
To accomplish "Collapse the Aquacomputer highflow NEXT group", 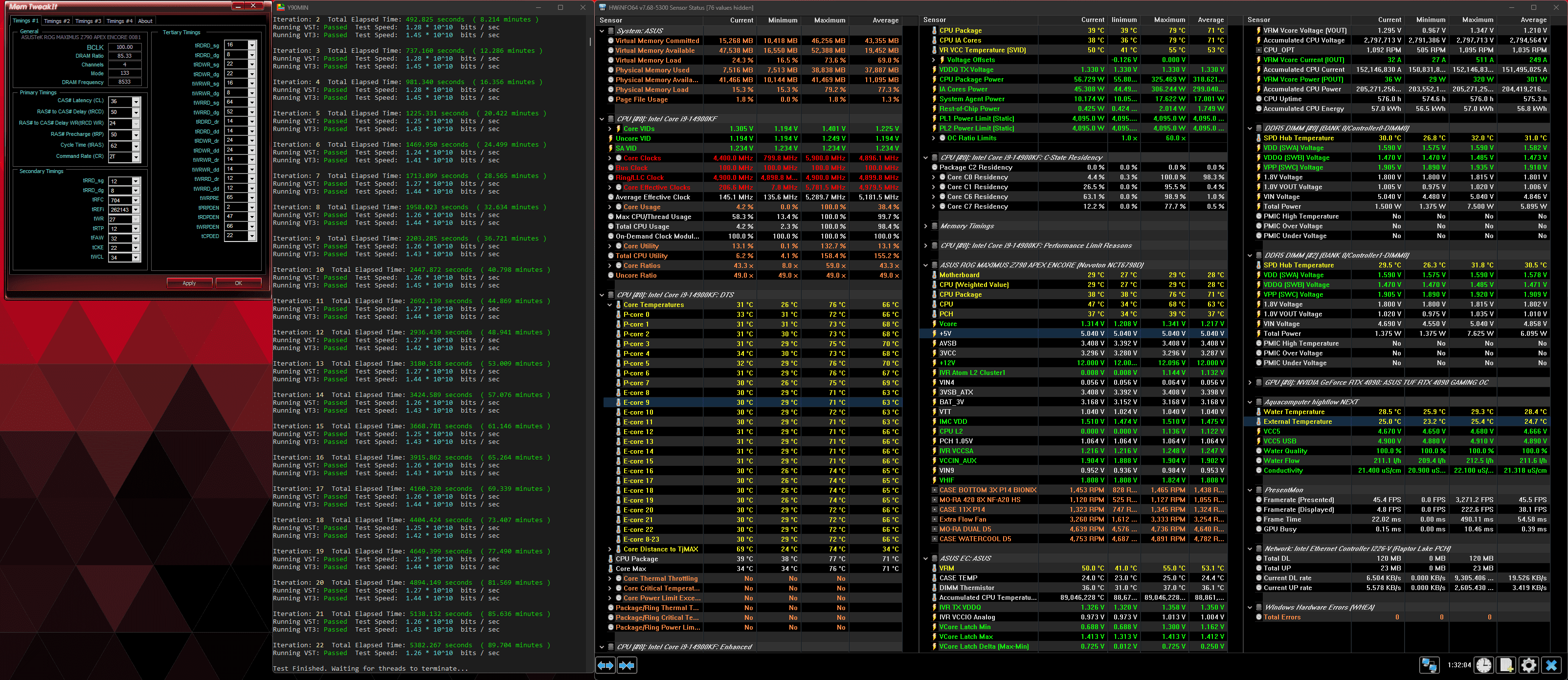I will pyautogui.click(x=1250, y=402).
